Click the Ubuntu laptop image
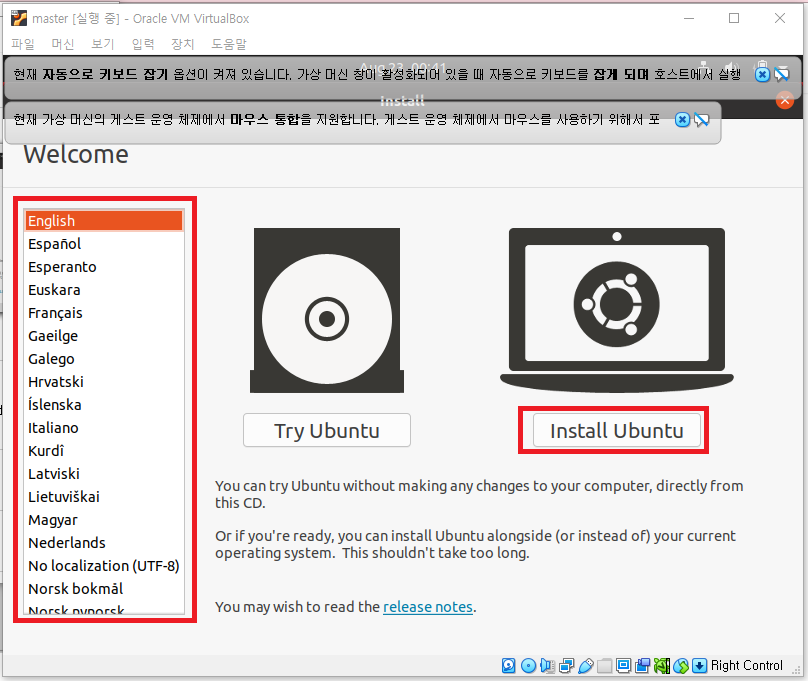808x681 pixels. [617, 310]
